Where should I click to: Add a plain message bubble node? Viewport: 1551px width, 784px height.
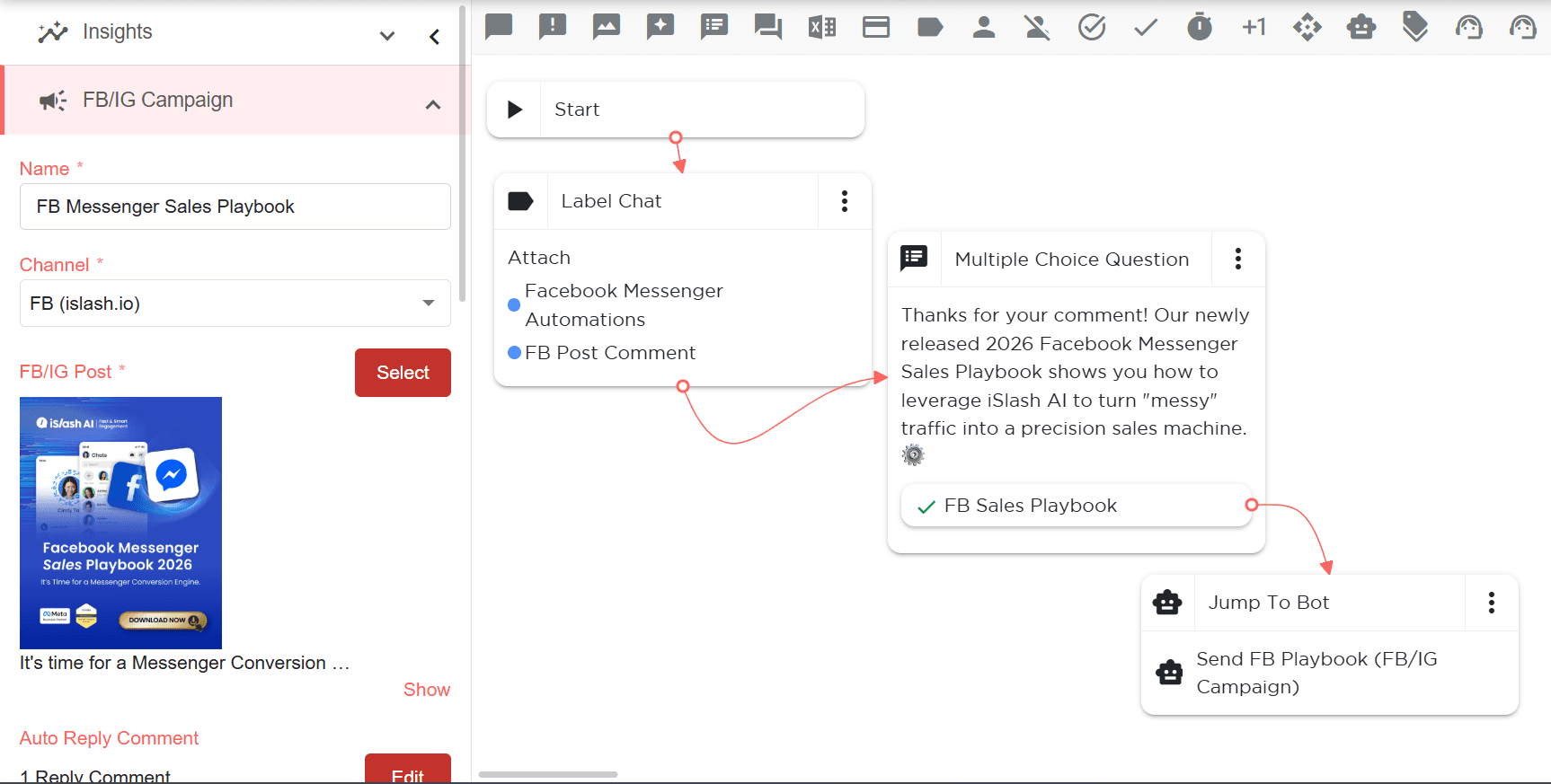click(499, 27)
